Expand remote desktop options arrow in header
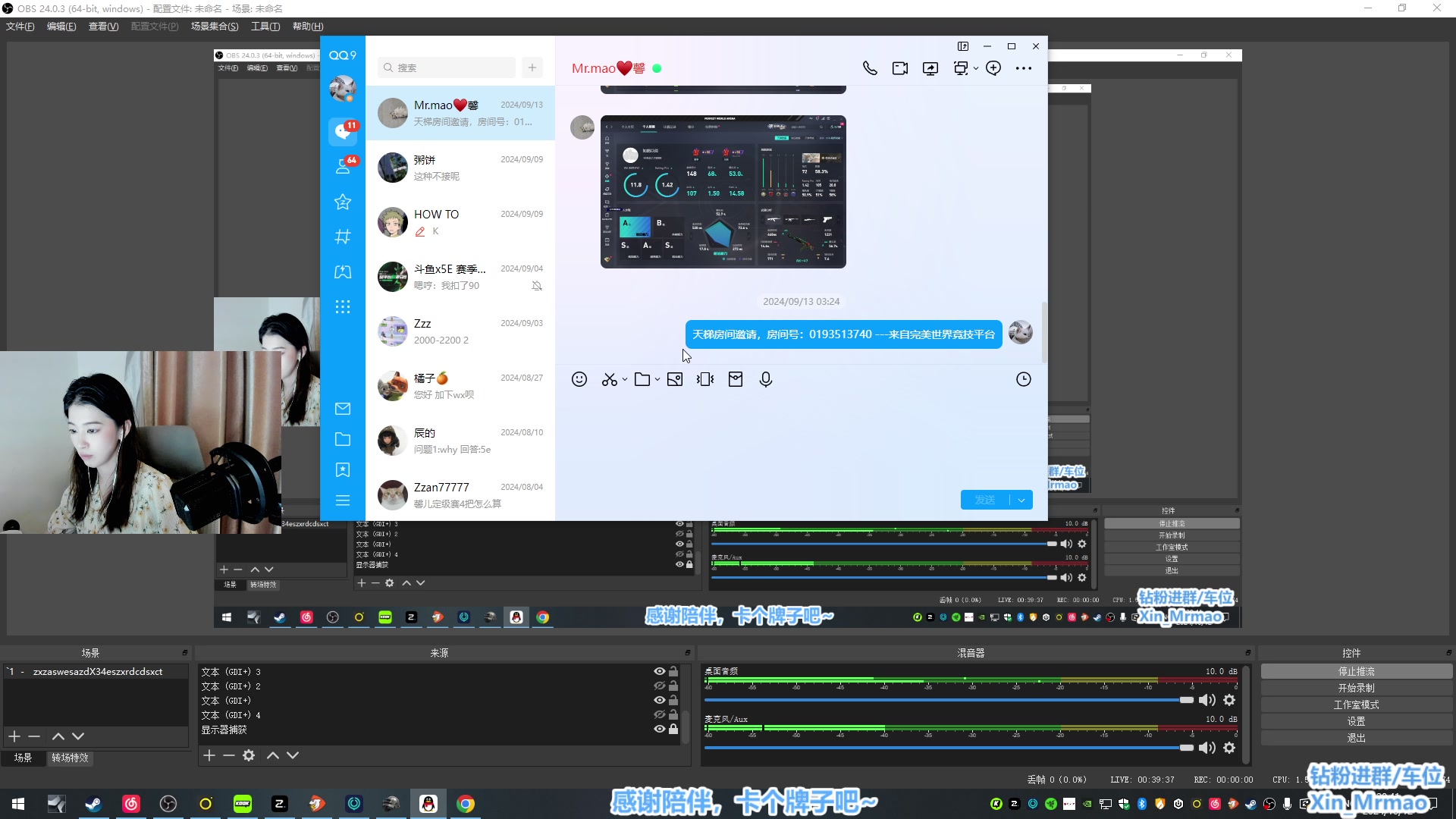Viewport: 1456px width, 819px height. coord(976,68)
